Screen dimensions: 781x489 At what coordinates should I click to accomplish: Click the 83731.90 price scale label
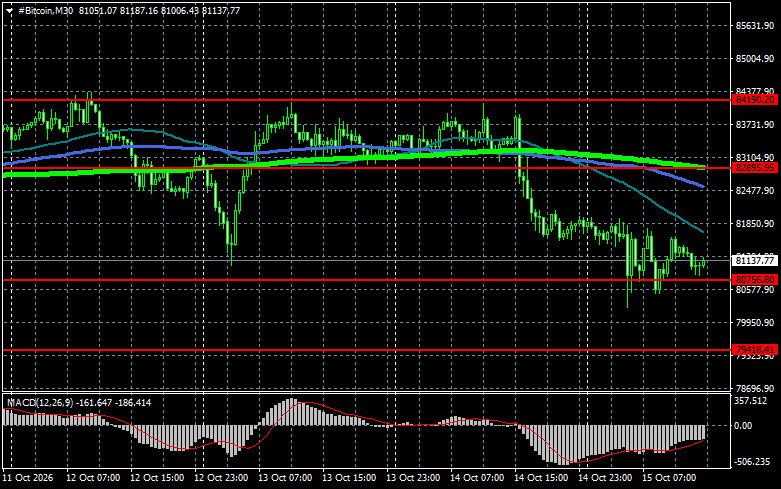755,124
